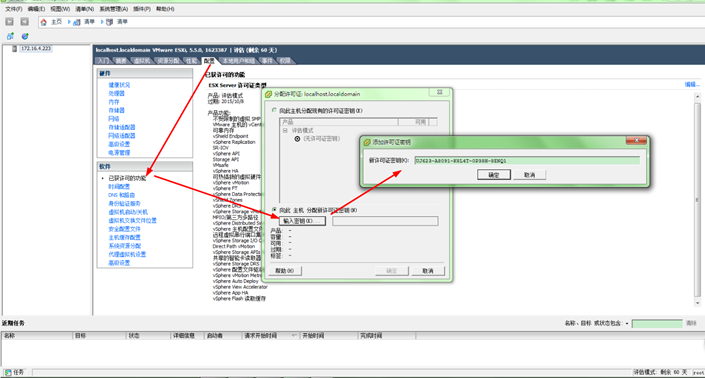Click the 请求开始时间 column sort arrow
Screen dimensions: 705x378
(294, 335)
